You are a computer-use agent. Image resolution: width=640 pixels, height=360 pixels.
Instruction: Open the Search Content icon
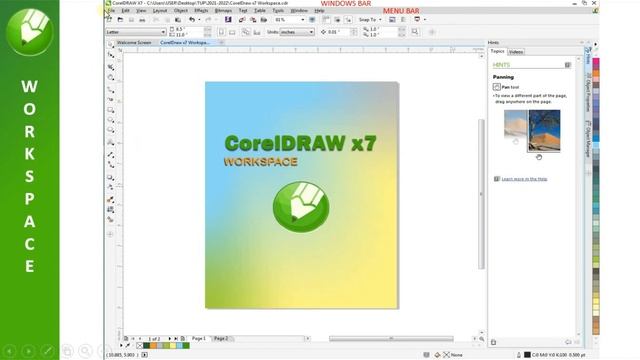pyautogui.click(x=228, y=20)
